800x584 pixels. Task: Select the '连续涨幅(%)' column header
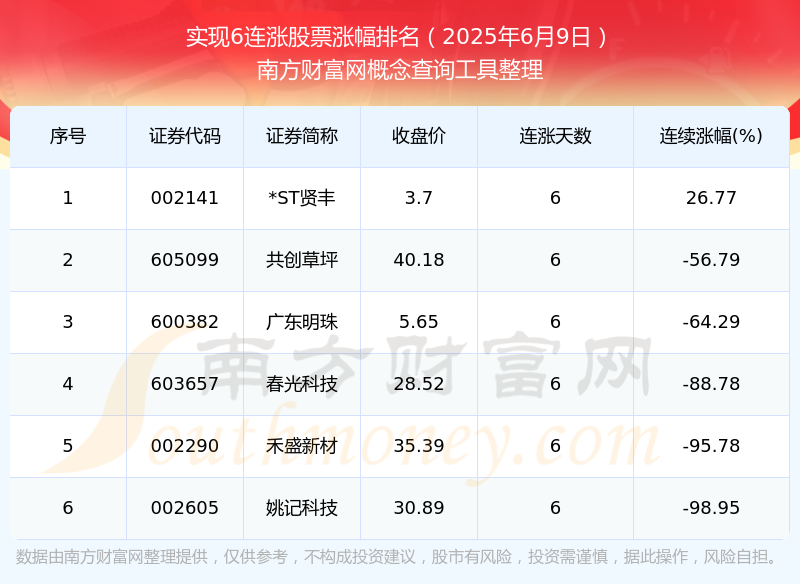[711, 136]
